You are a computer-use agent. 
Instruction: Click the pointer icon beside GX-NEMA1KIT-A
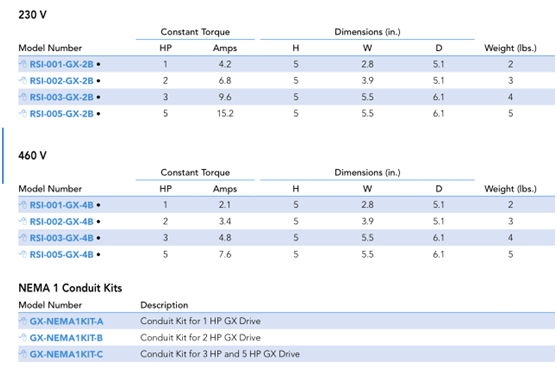coord(23,321)
